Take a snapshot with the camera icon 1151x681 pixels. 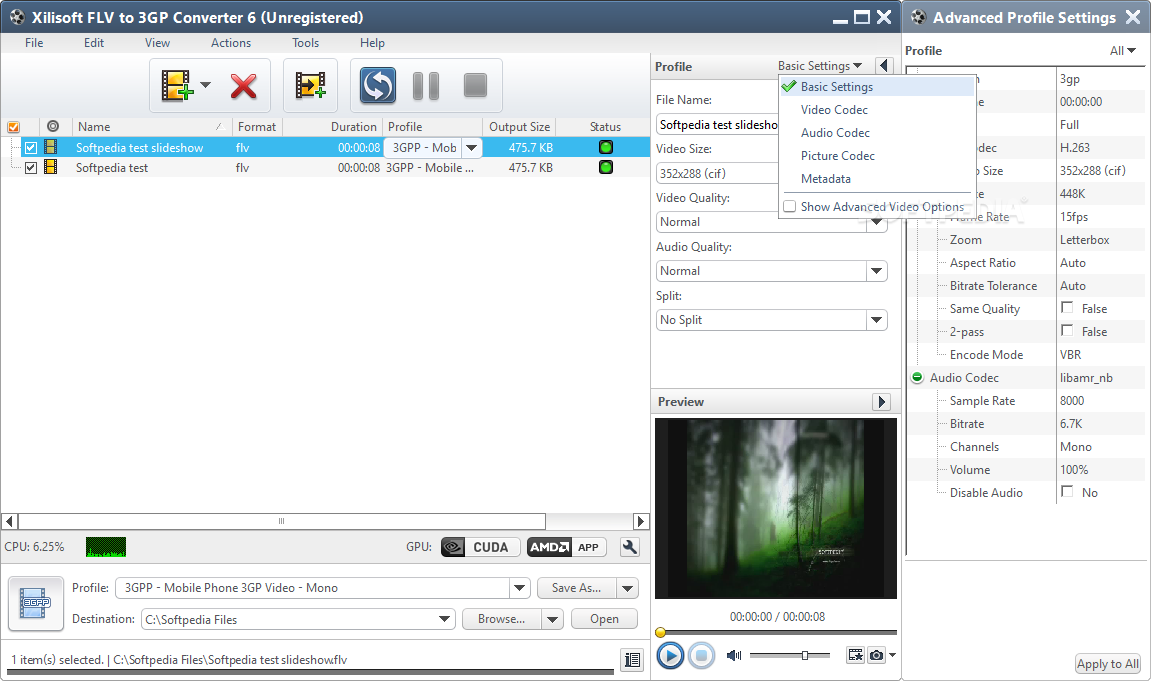pyautogui.click(x=876, y=655)
